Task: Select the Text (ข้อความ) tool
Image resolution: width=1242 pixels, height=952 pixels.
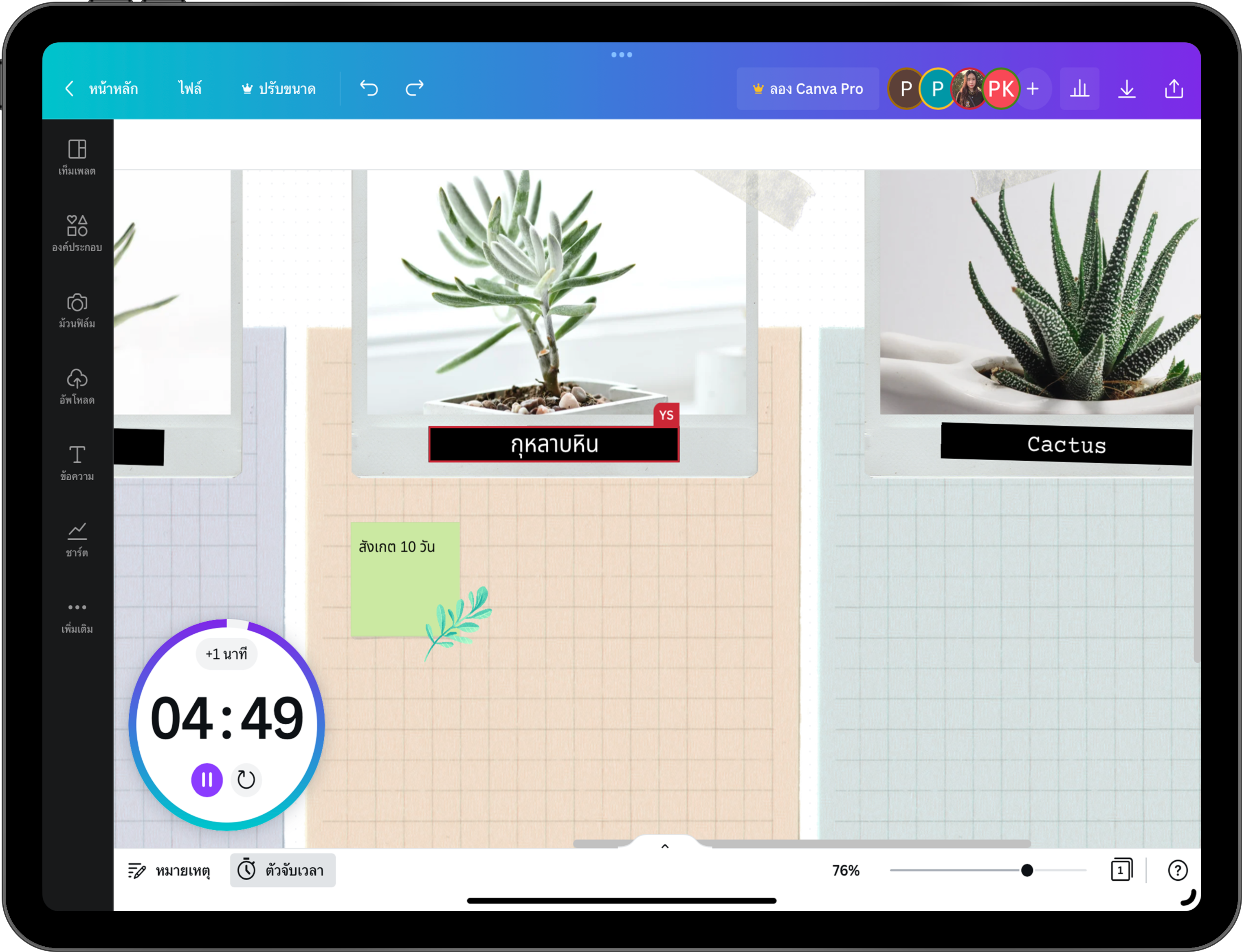Action: pyautogui.click(x=77, y=462)
